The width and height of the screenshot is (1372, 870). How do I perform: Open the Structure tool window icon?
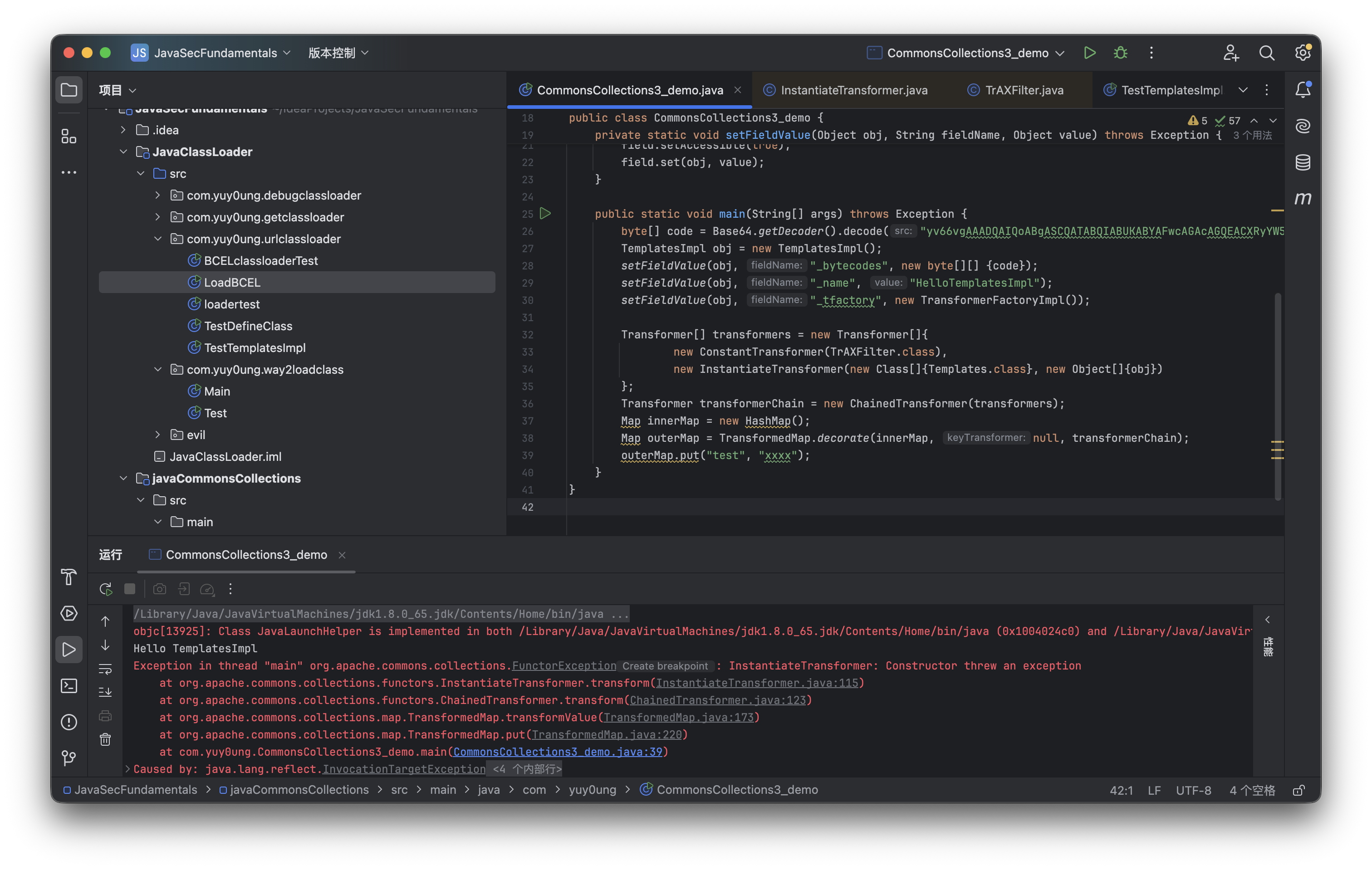pos(69,136)
